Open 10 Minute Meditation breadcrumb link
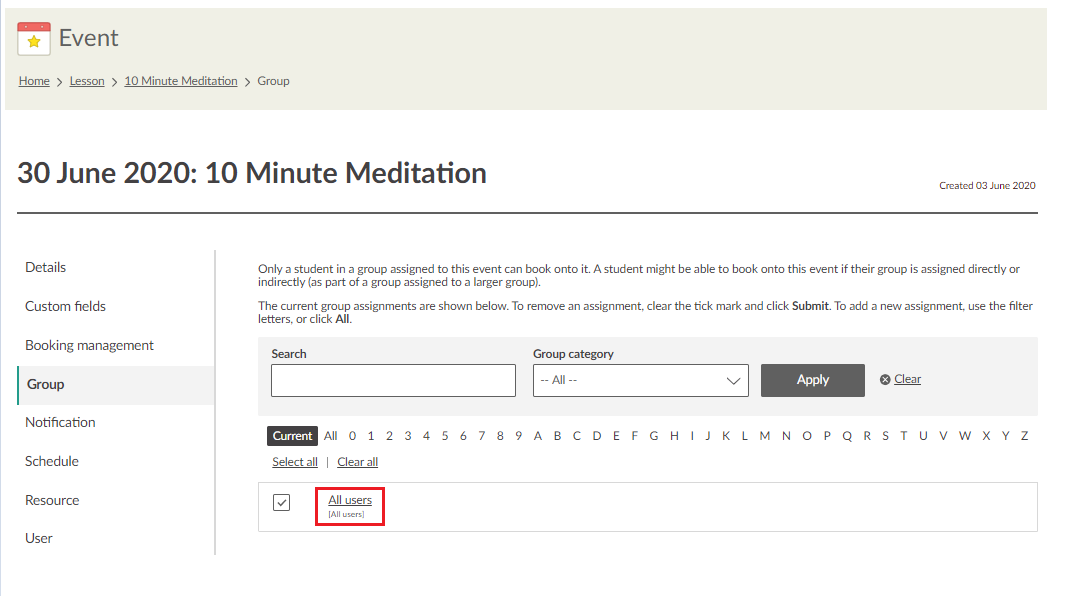Image resolution: width=1071 pixels, height=596 pixels. [181, 81]
